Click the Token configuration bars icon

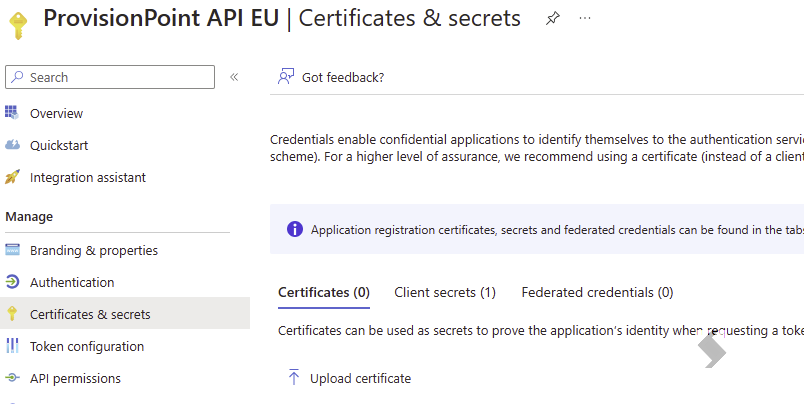click(12, 346)
